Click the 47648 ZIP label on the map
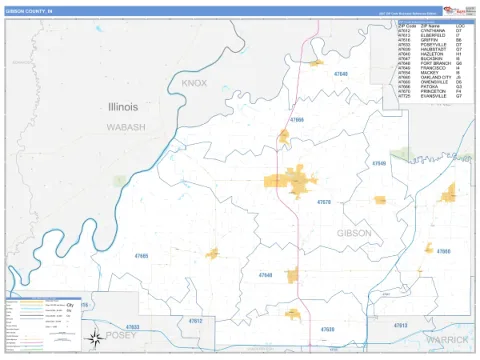 (x=265, y=275)
